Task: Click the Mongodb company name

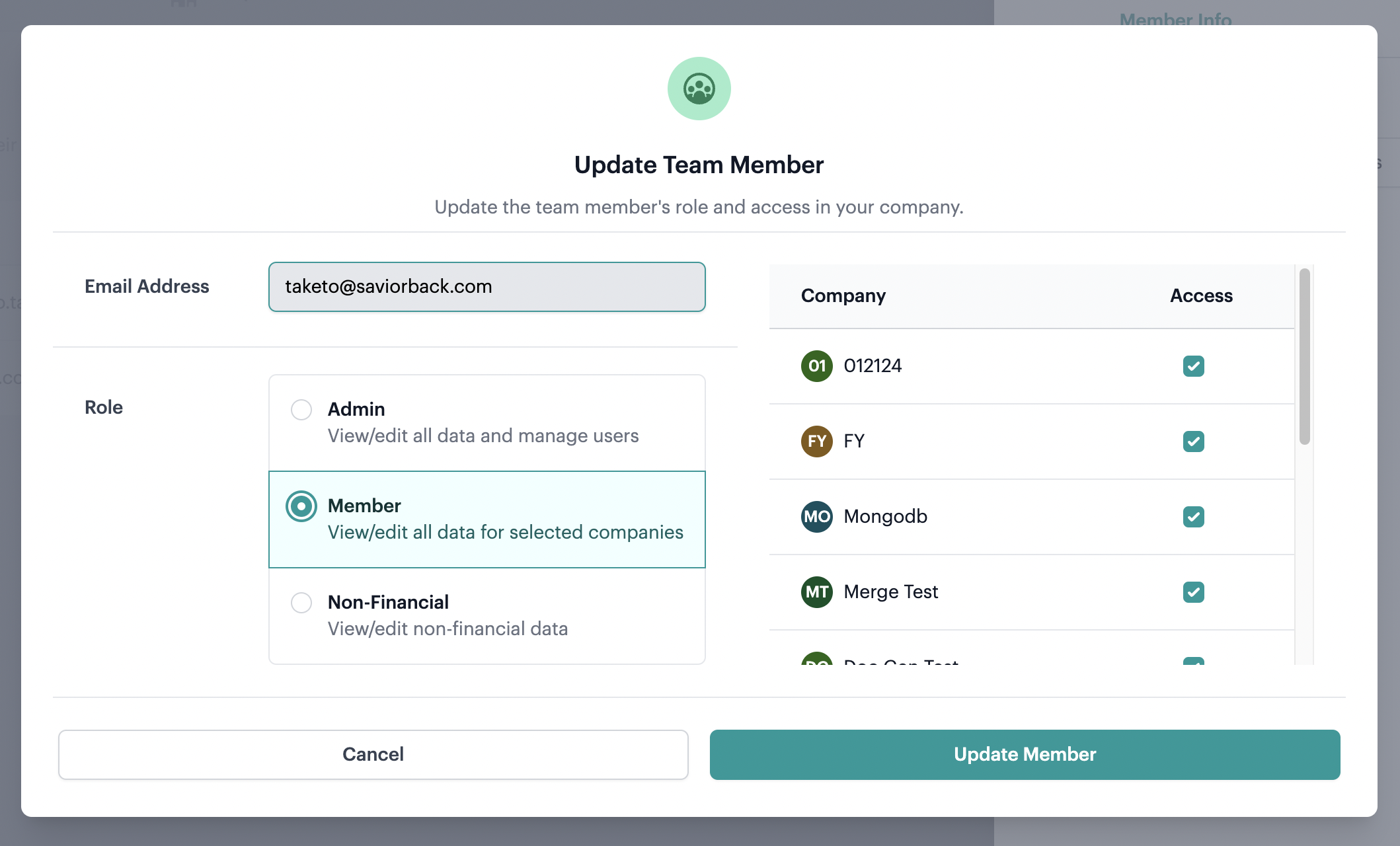Action: [x=886, y=517]
